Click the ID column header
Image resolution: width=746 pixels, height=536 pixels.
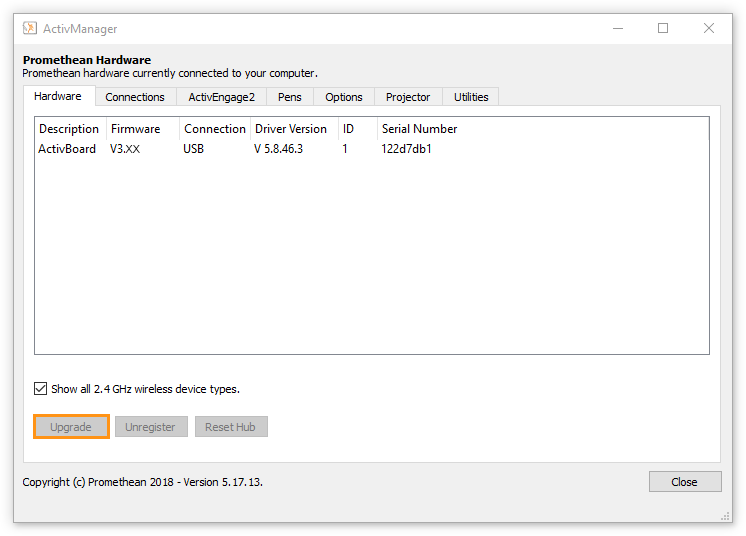(358, 129)
